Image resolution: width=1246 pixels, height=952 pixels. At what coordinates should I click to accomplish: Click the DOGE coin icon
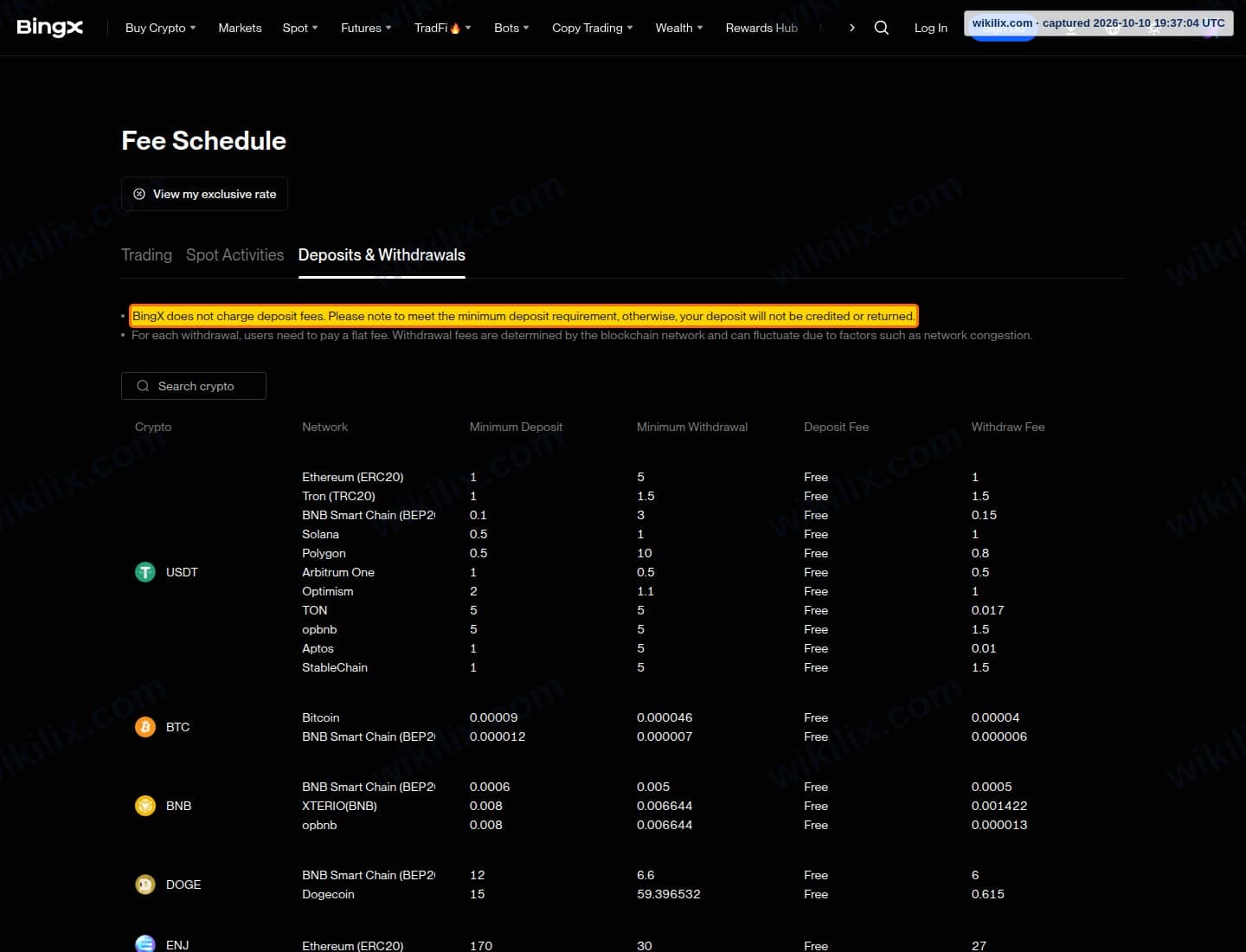(x=145, y=884)
